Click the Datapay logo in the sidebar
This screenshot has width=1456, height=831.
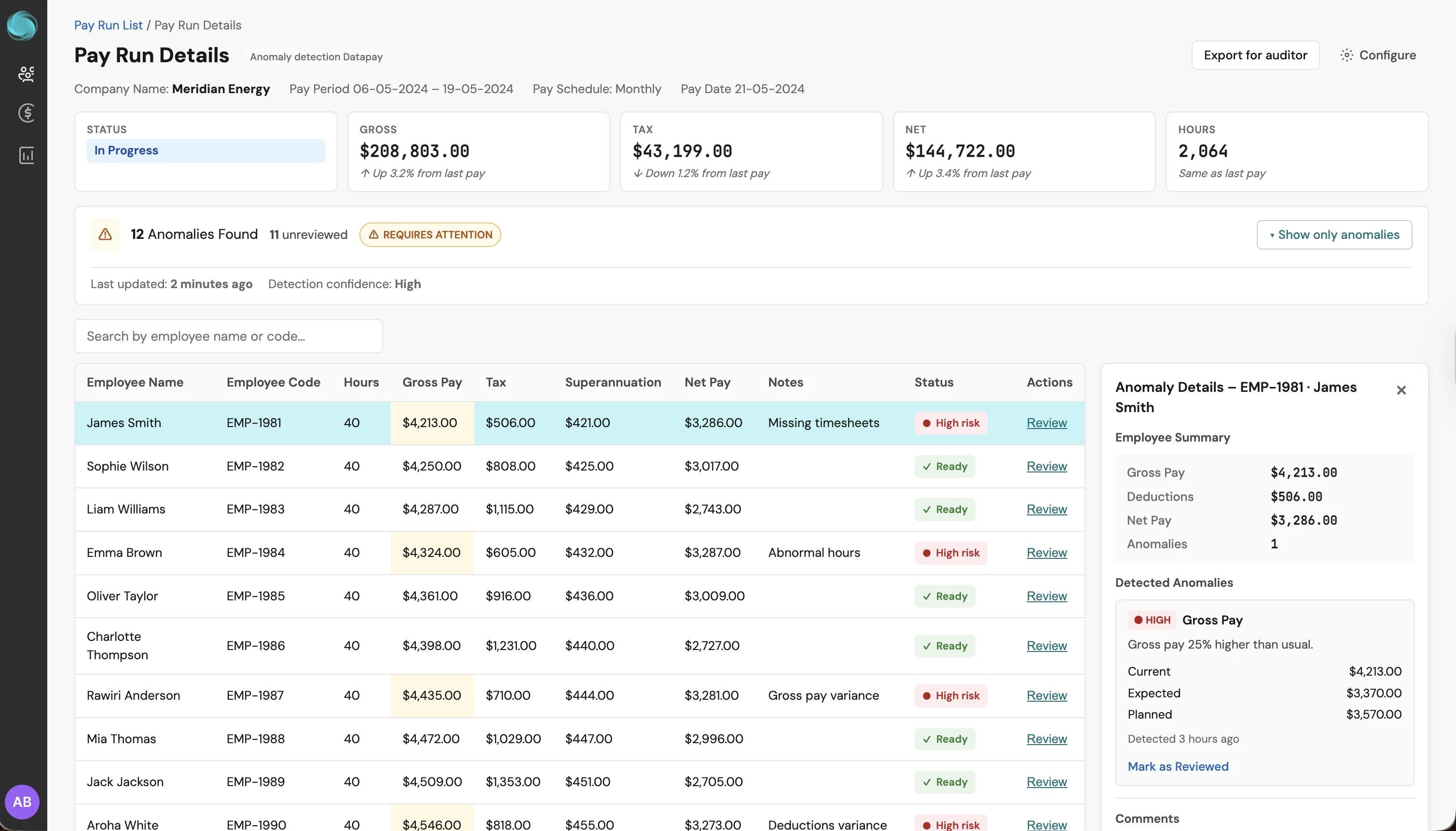click(x=22, y=26)
